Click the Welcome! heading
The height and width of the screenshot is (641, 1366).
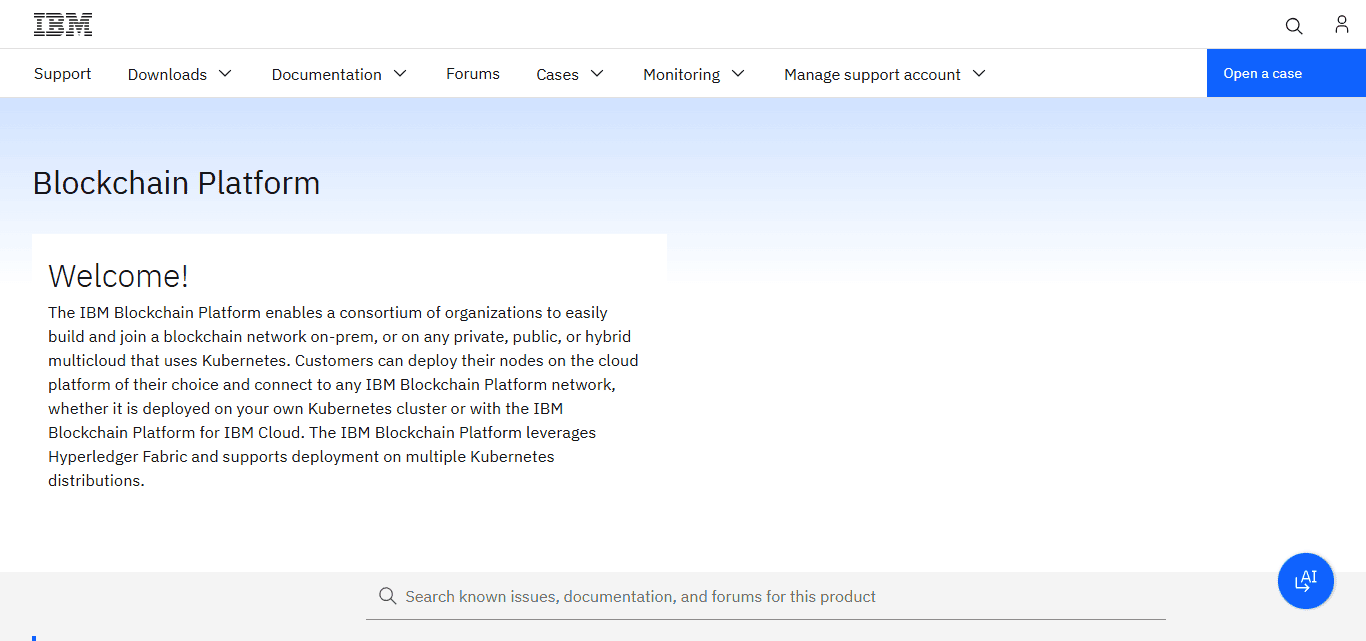coord(118,276)
